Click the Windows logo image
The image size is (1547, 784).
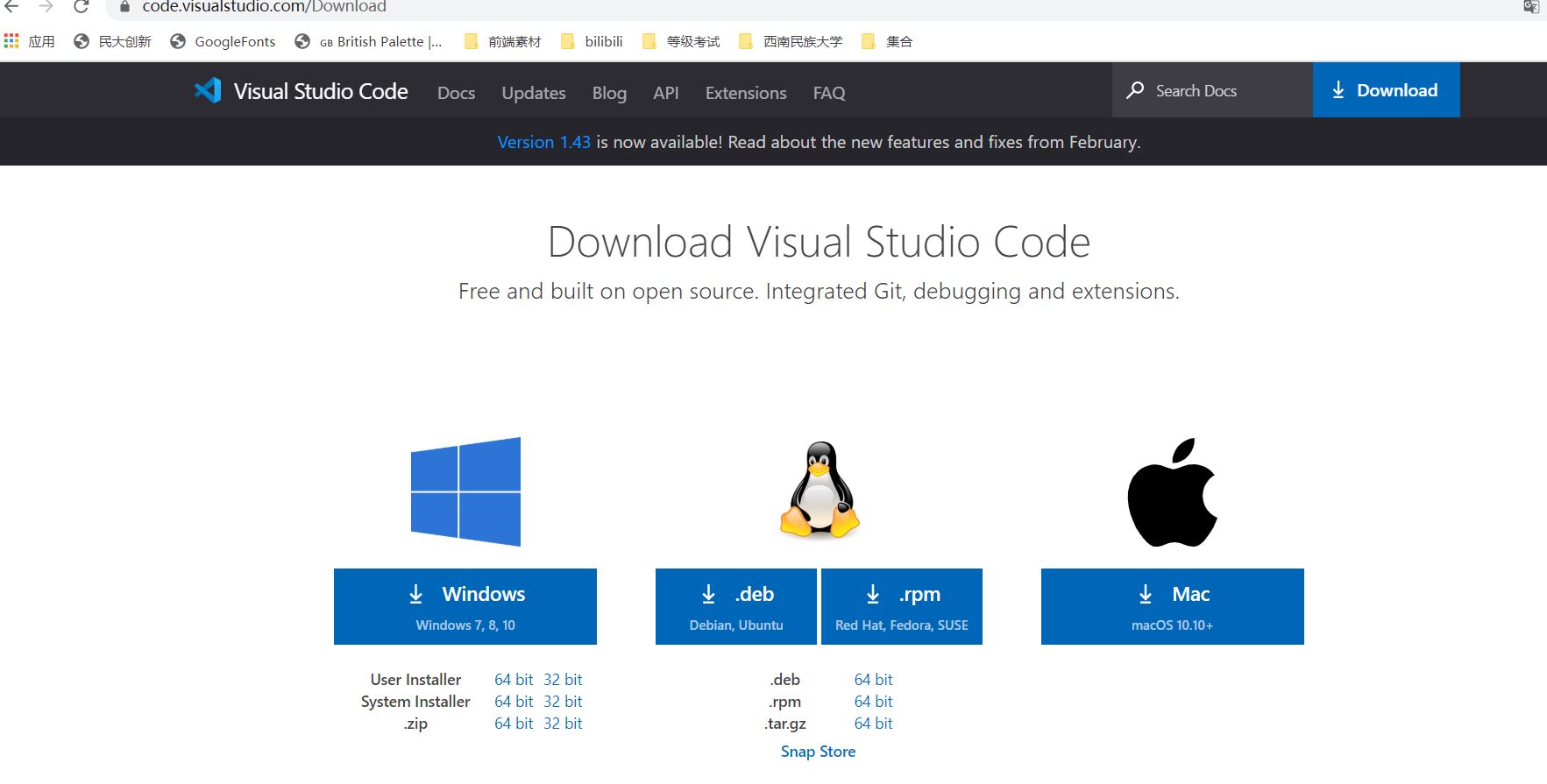pyautogui.click(x=465, y=491)
